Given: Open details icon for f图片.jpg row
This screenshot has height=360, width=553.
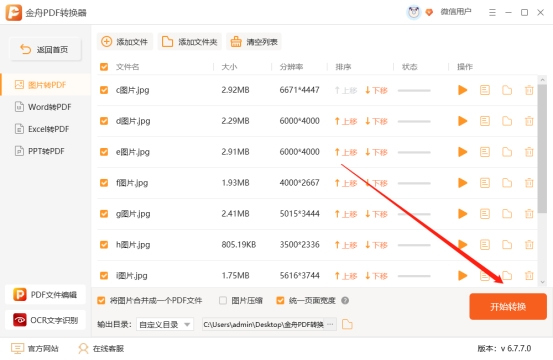Looking at the screenshot, I should pos(485,183).
